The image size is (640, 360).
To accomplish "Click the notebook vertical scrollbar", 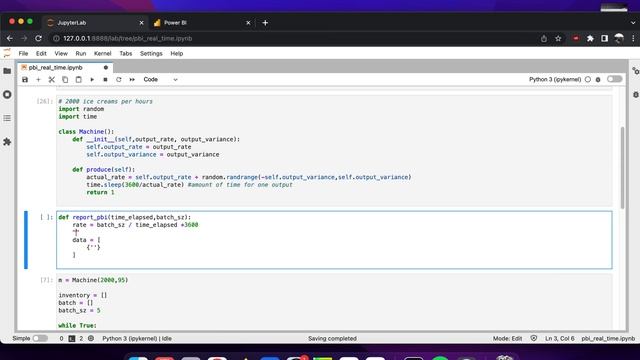I will pos(622,168).
